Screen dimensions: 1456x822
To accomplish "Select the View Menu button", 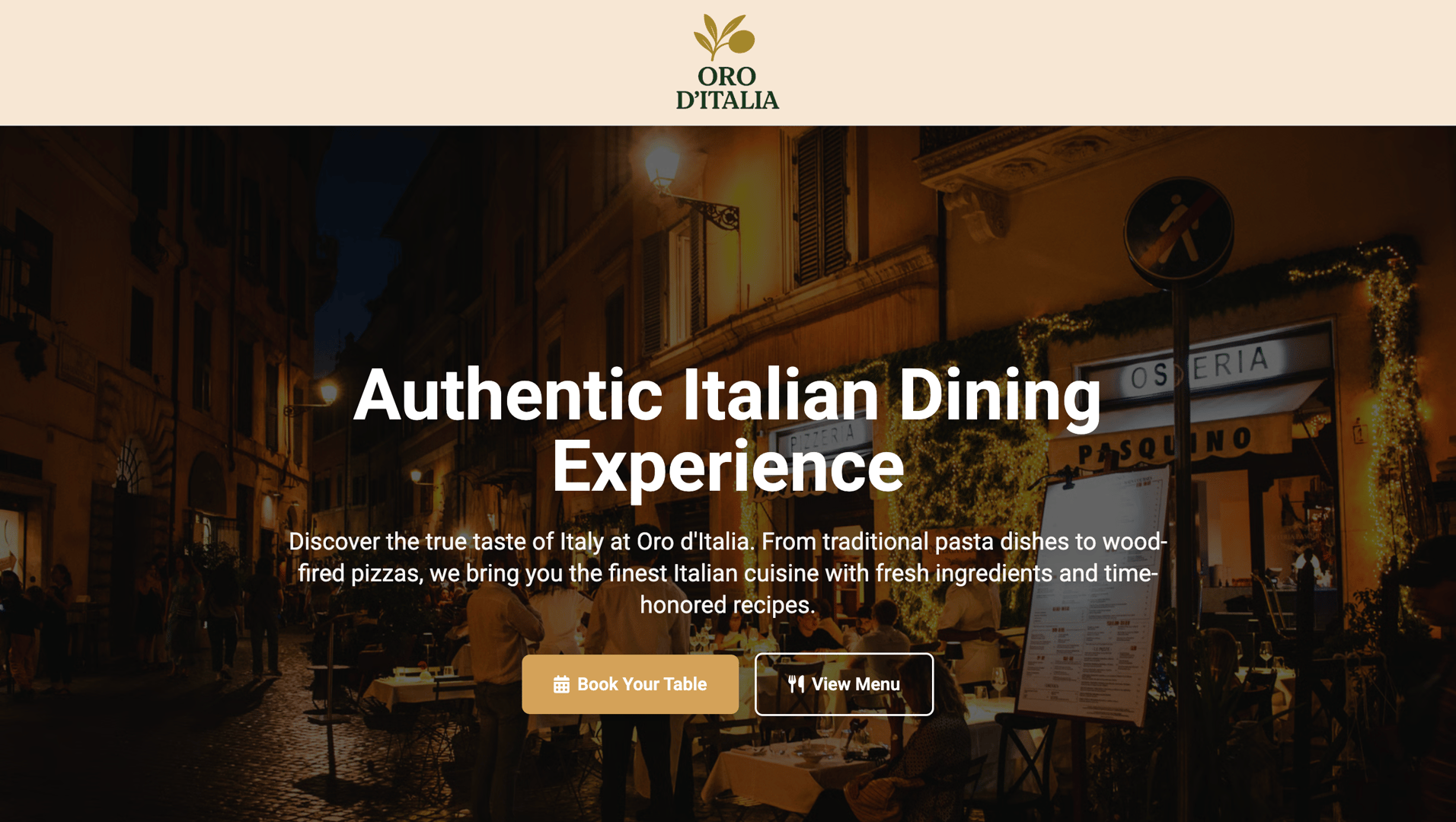I will [844, 684].
